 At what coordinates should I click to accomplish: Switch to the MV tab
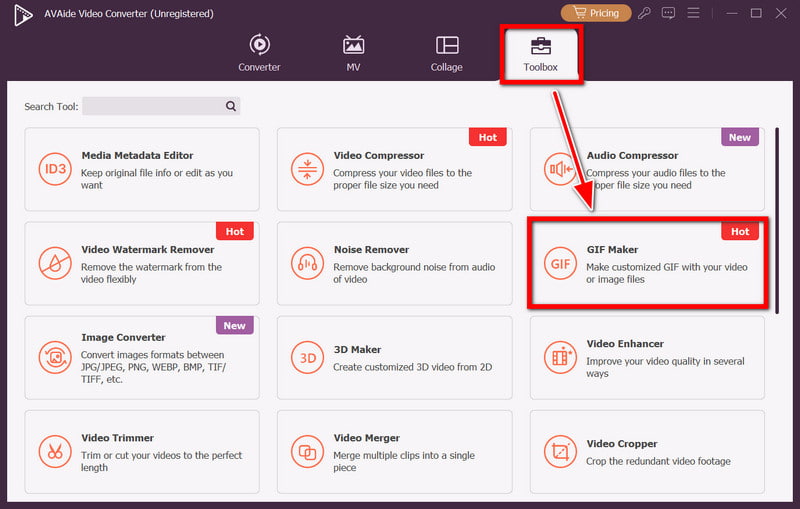pyautogui.click(x=353, y=53)
